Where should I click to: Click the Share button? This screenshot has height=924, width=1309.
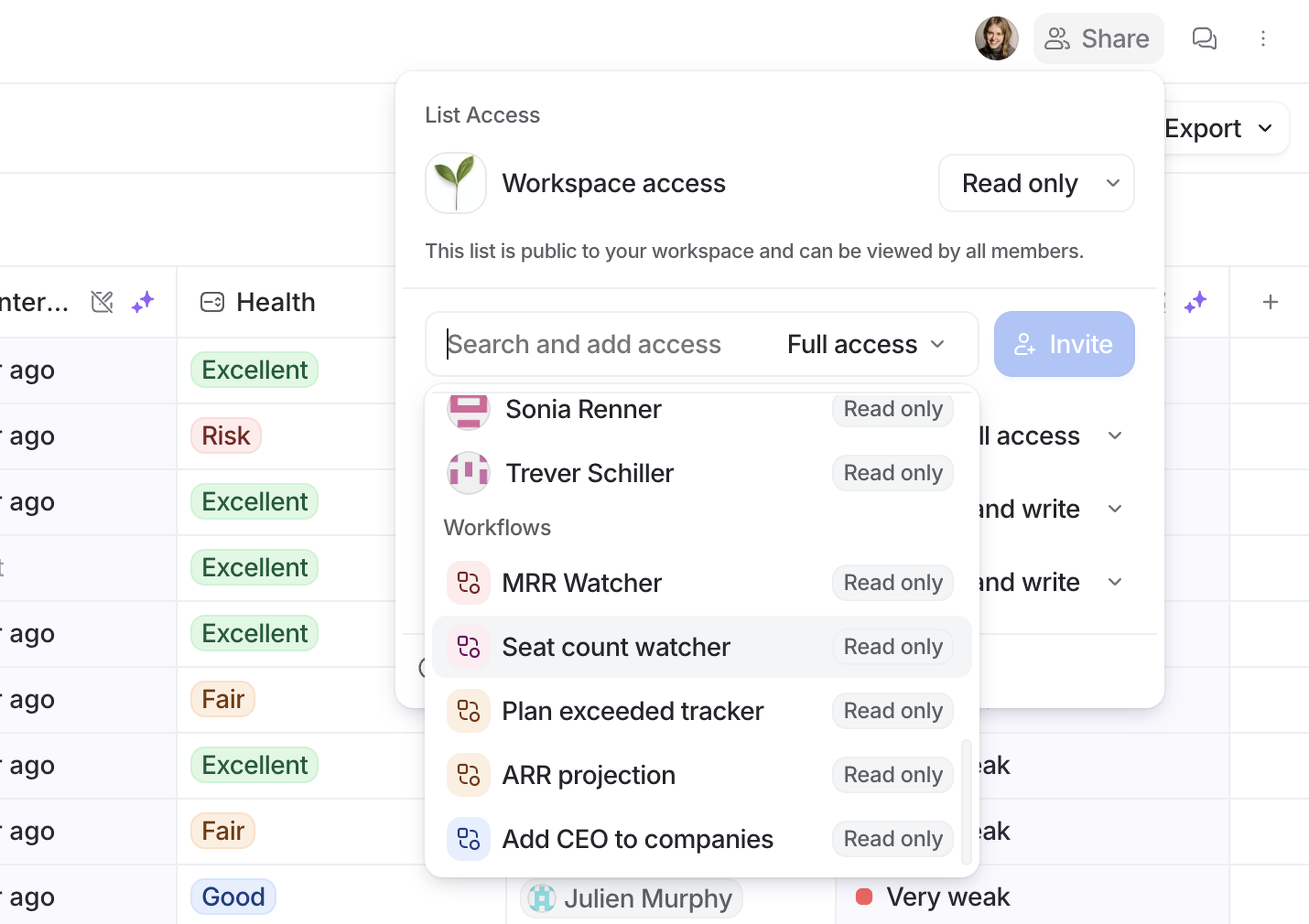coord(1098,39)
